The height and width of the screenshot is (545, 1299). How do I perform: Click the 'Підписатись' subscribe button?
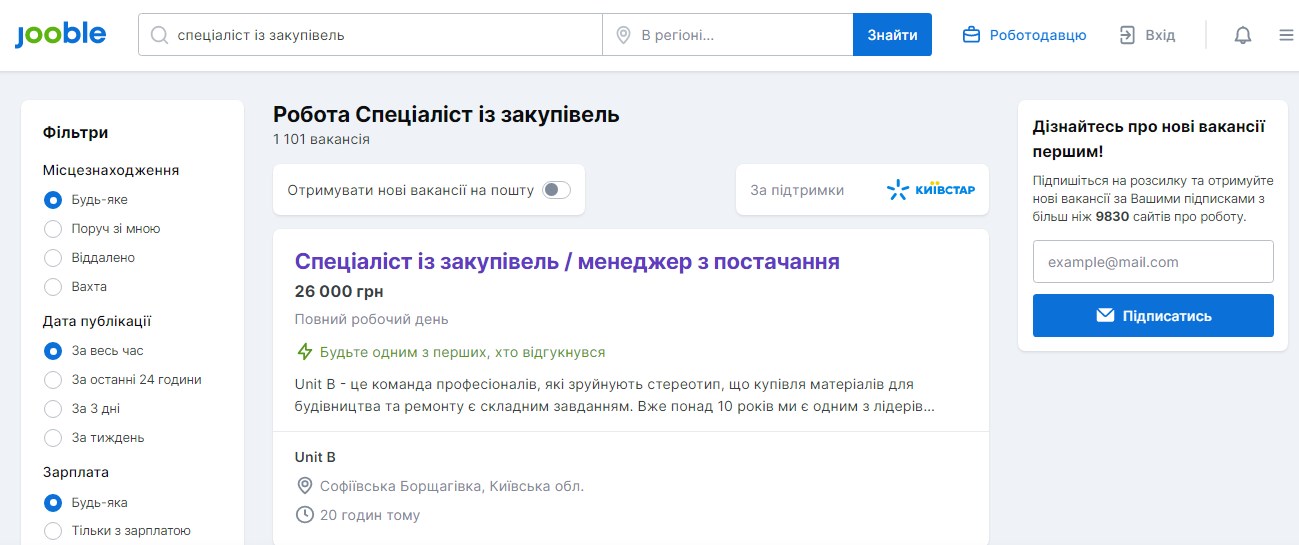[1153, 316]
